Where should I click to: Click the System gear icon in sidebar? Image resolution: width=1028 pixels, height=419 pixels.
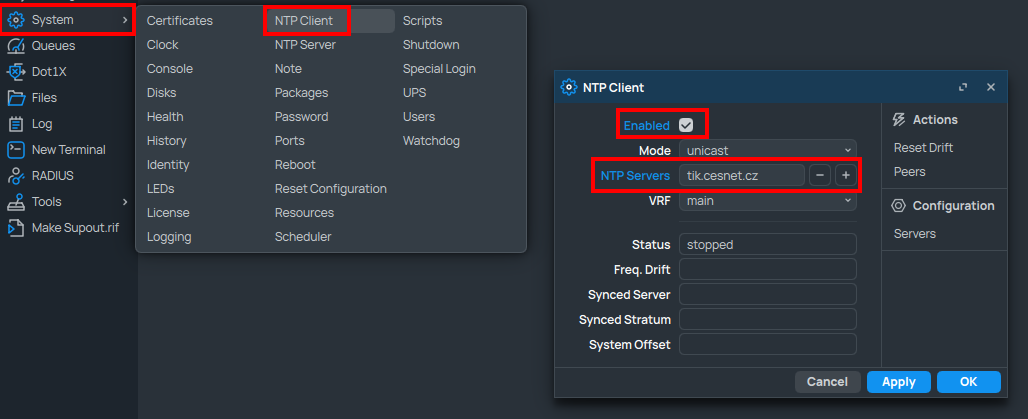pyautogui.click(x=16, y=20)
